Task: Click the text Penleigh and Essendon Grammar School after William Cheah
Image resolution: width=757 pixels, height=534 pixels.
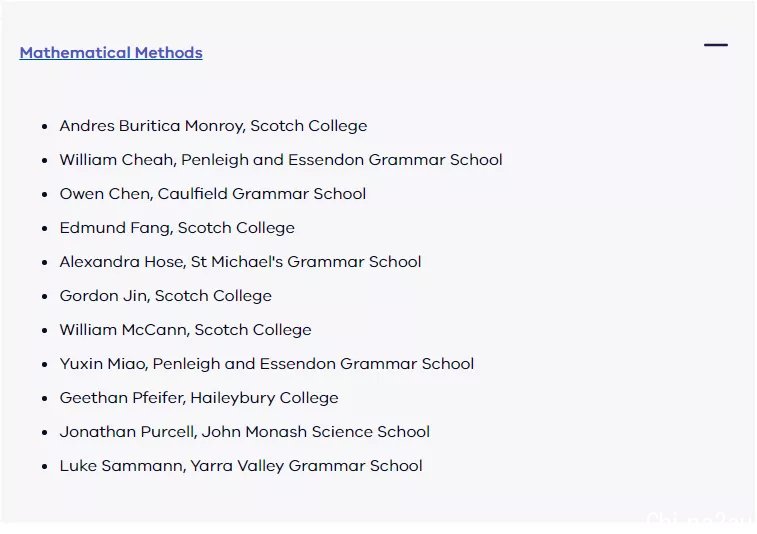Action: 342,160
